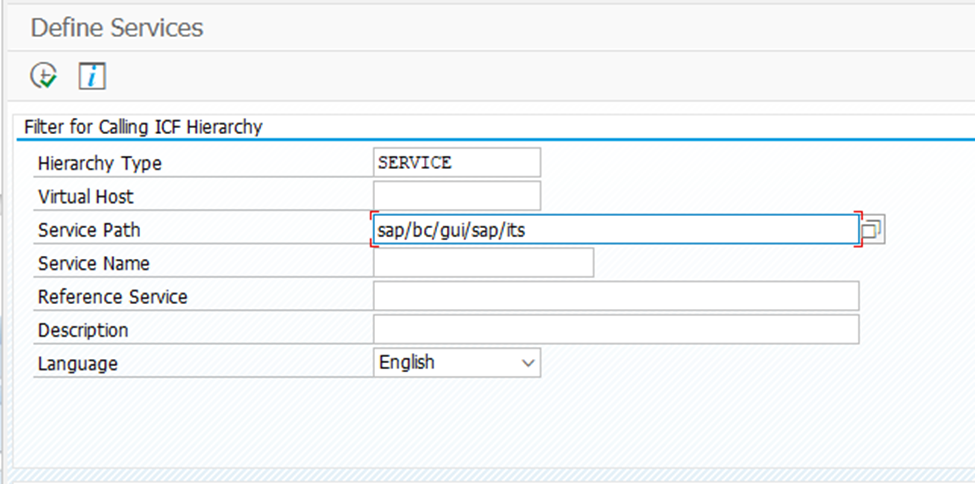Click Filter for Calling ICF Hierarchy header
975x484 pixels.
click(x=143, y=127)
